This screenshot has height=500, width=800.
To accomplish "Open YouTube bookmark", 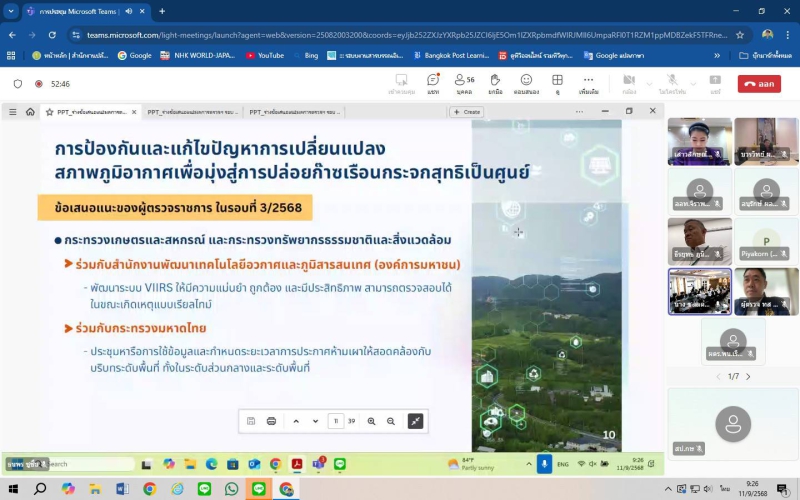I will point(265,56).
